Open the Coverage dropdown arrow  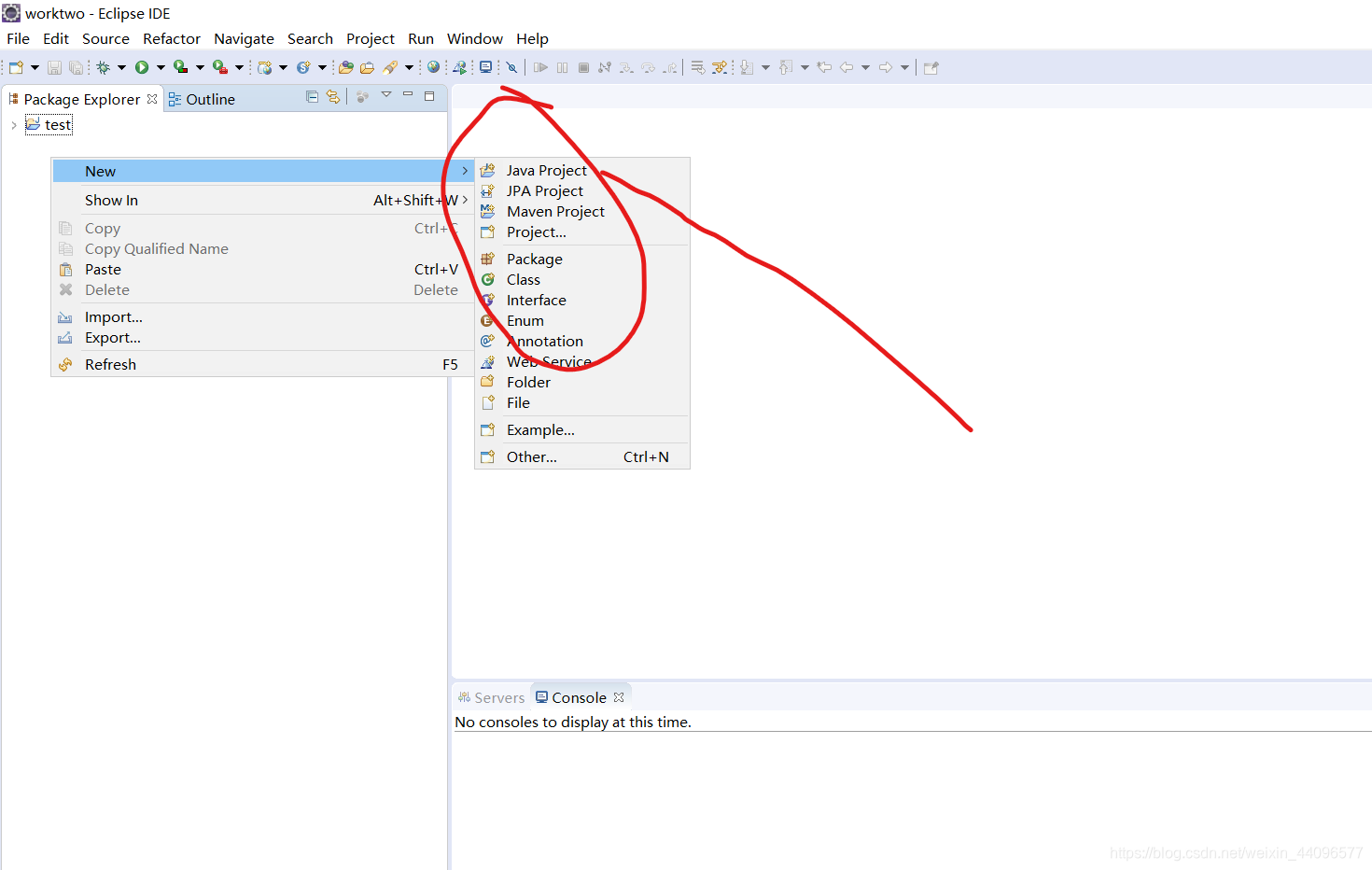[200, 67]
